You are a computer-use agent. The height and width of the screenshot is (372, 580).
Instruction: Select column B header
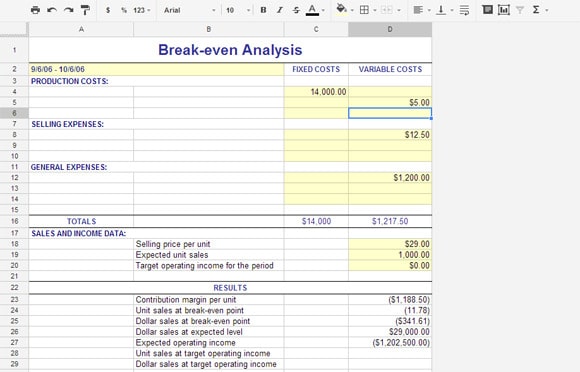[x=209, y=29]
